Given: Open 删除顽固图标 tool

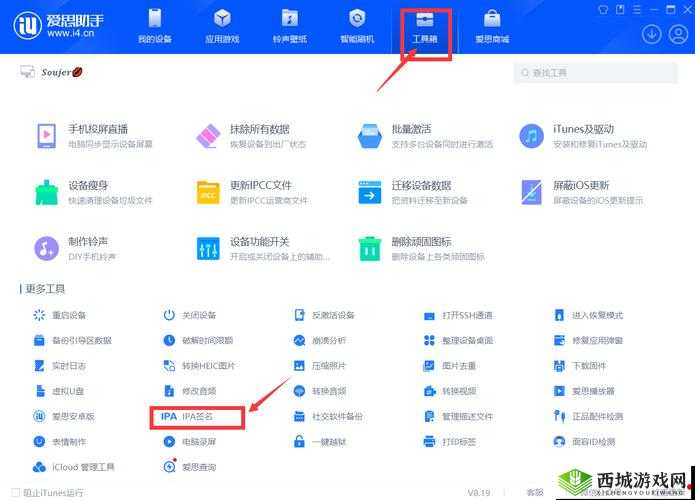Looking at the screenshot, I should [421, 248].
